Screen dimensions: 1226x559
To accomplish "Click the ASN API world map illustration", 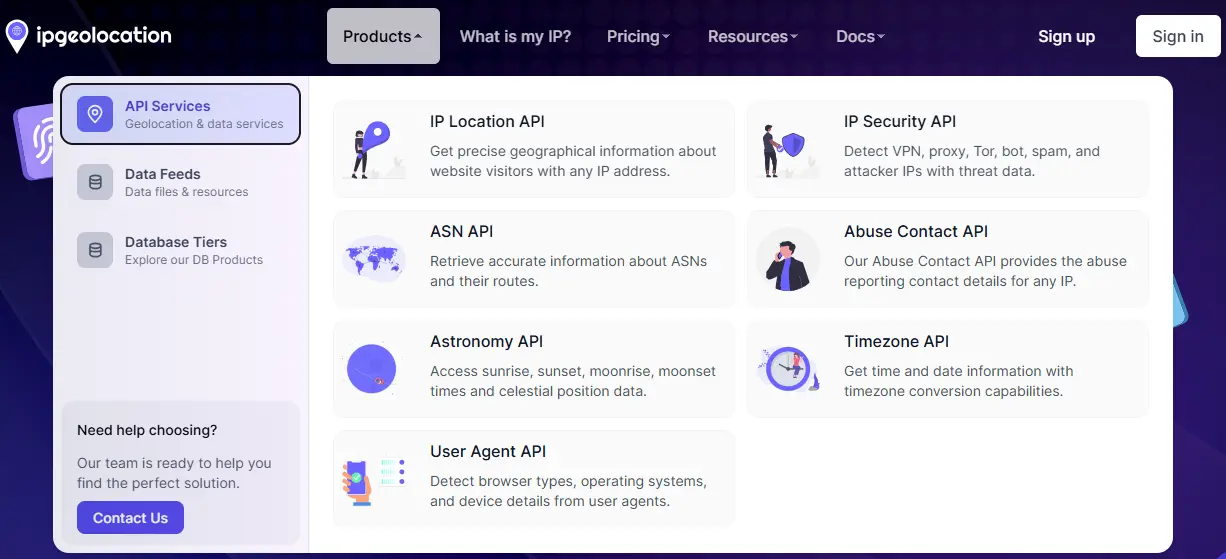I will [373, 260].
